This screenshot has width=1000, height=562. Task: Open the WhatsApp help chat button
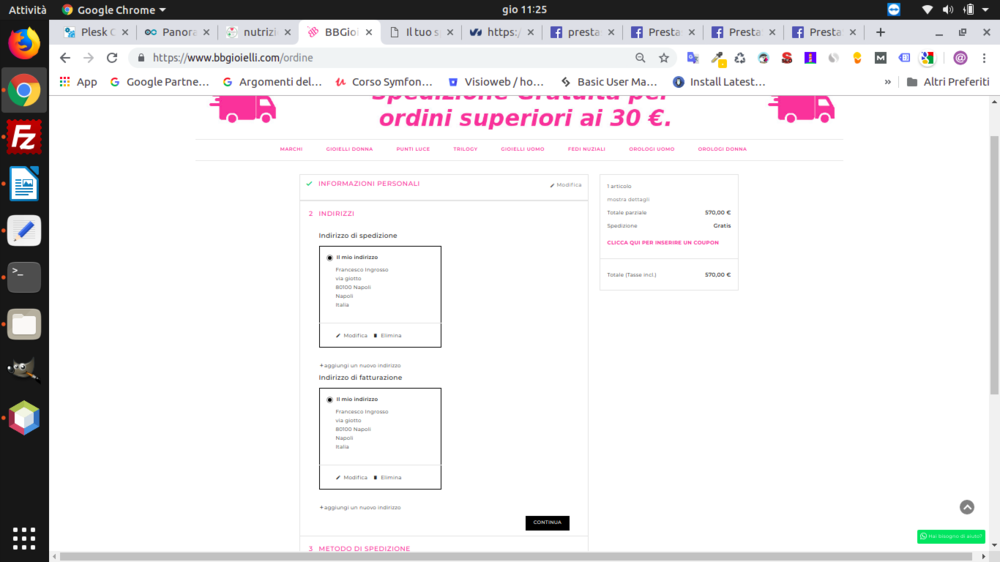click(951, 536)
